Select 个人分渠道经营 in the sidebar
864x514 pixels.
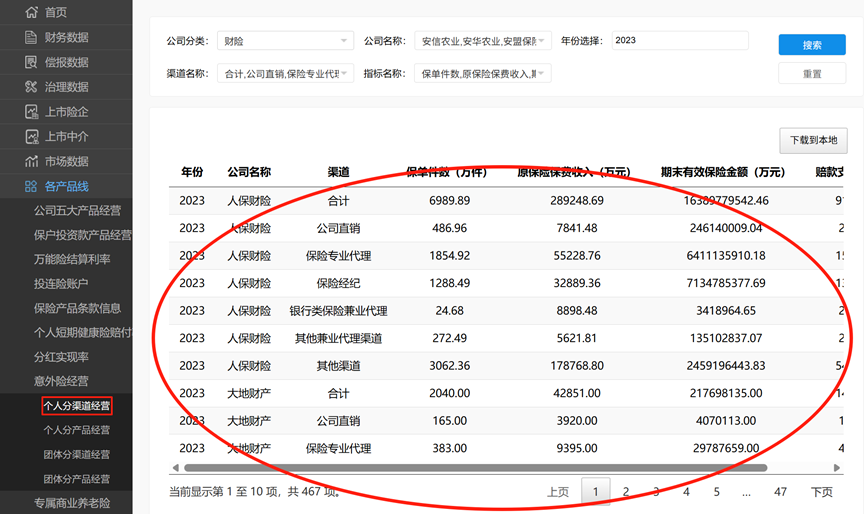coord(77,406)
